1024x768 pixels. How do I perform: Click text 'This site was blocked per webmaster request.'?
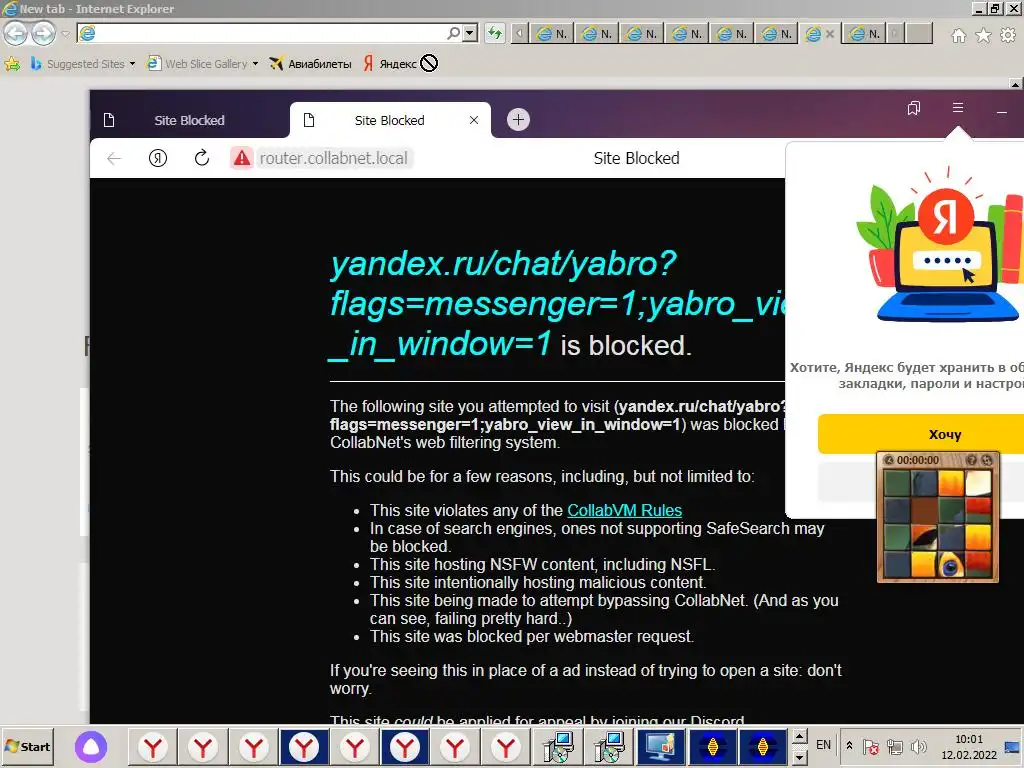[x=532, y=637]
